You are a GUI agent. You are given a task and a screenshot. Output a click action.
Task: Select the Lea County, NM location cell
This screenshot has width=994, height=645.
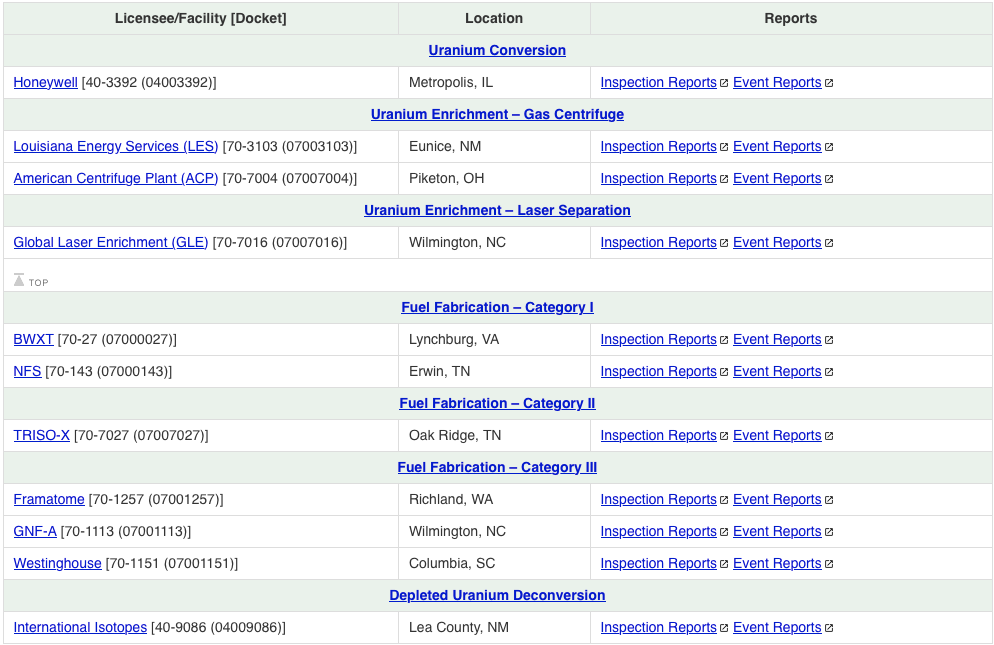[x=494, y=627]
